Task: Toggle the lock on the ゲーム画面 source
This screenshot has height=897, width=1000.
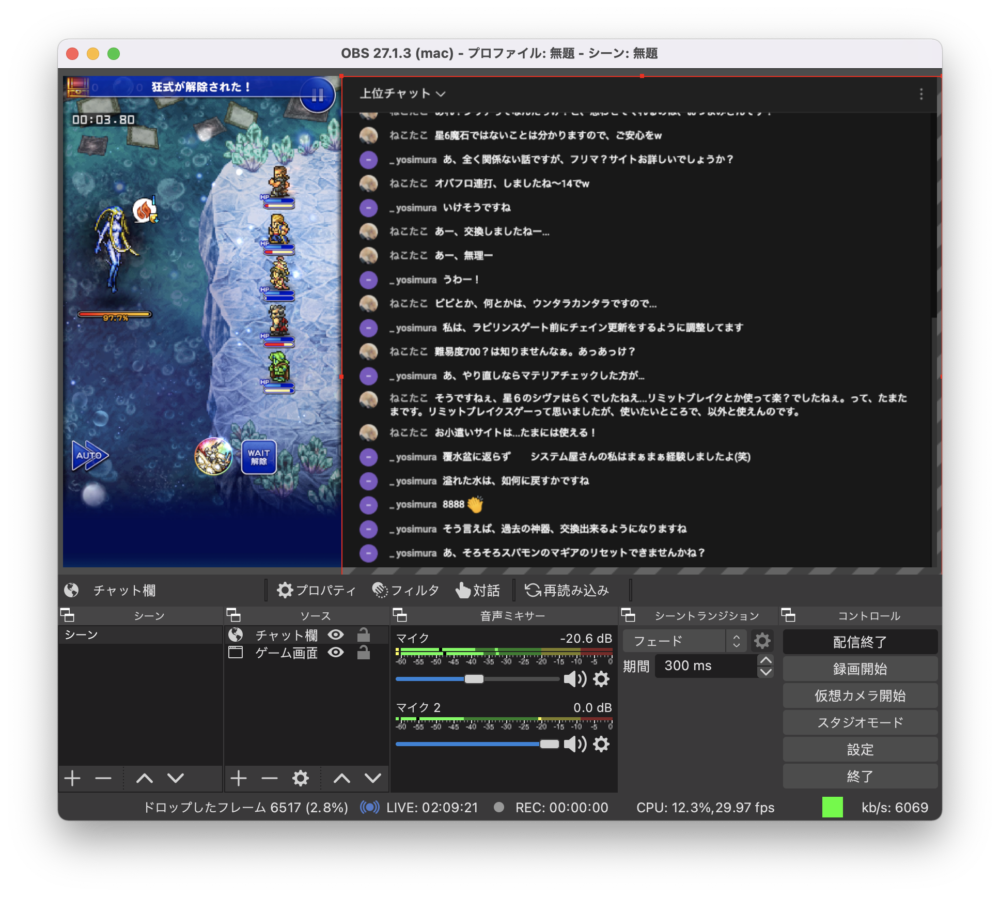Action: tap(364, 652)
